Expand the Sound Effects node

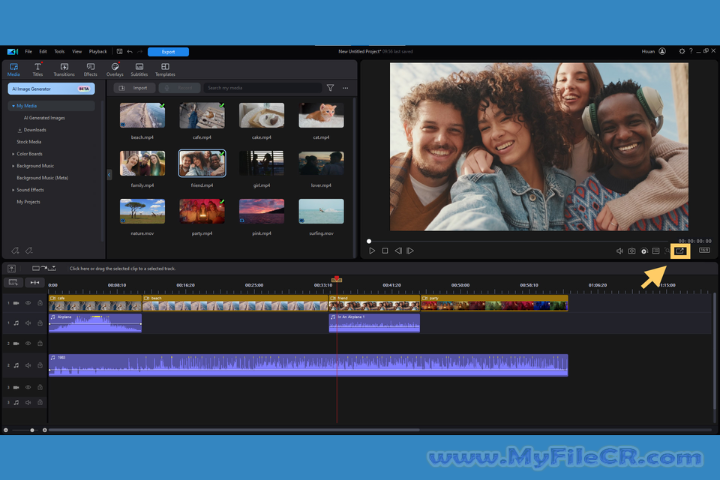tap(13, 190)
